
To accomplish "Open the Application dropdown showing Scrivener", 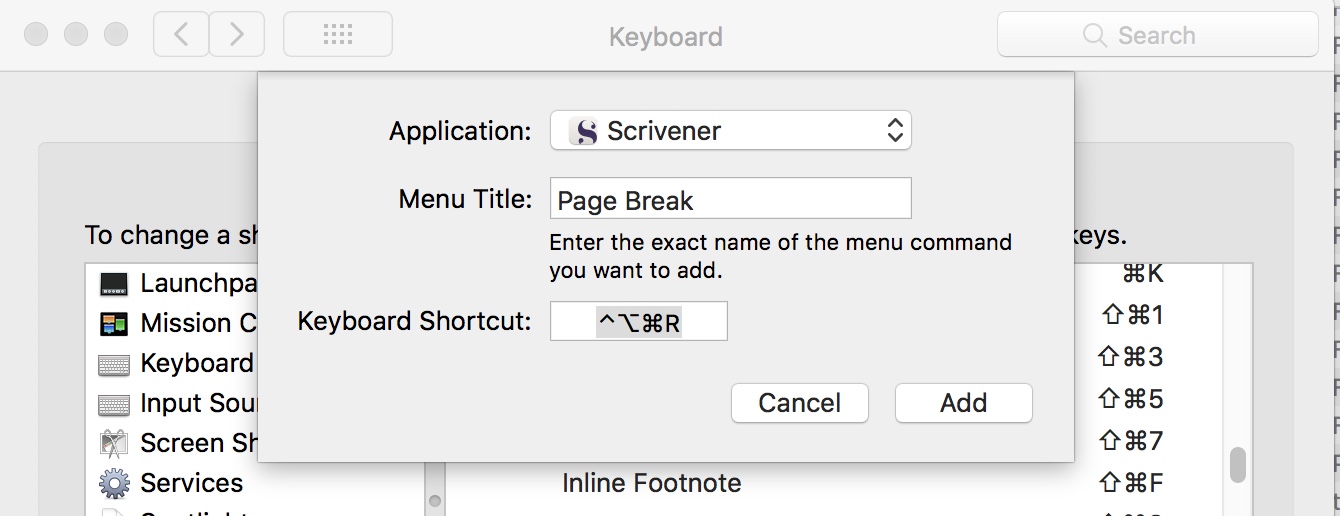I will pyautogui.click(x=730, y=130).
